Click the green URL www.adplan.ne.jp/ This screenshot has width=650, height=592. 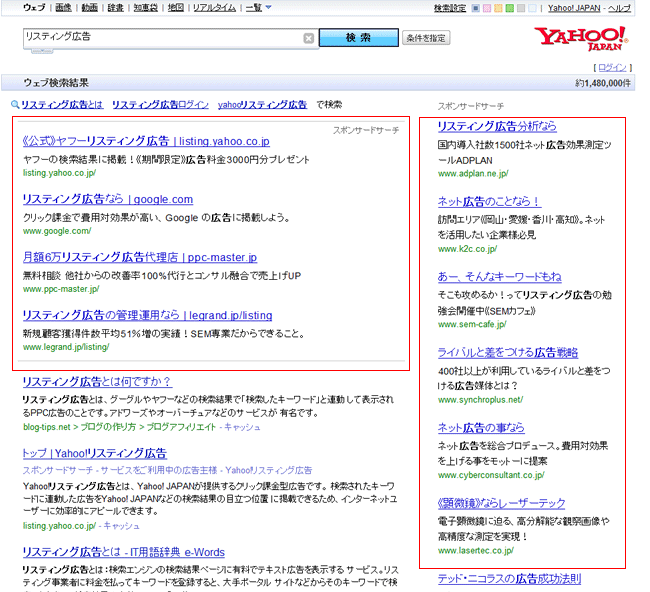click(473, 174)
